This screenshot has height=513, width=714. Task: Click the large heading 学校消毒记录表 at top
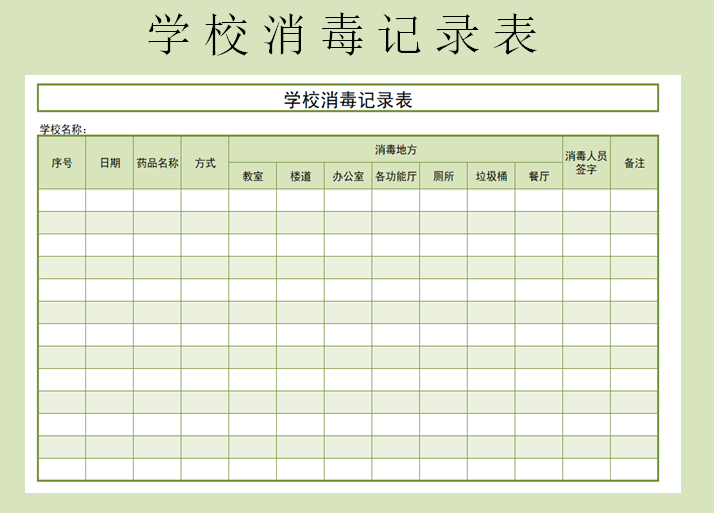point(343,34)
